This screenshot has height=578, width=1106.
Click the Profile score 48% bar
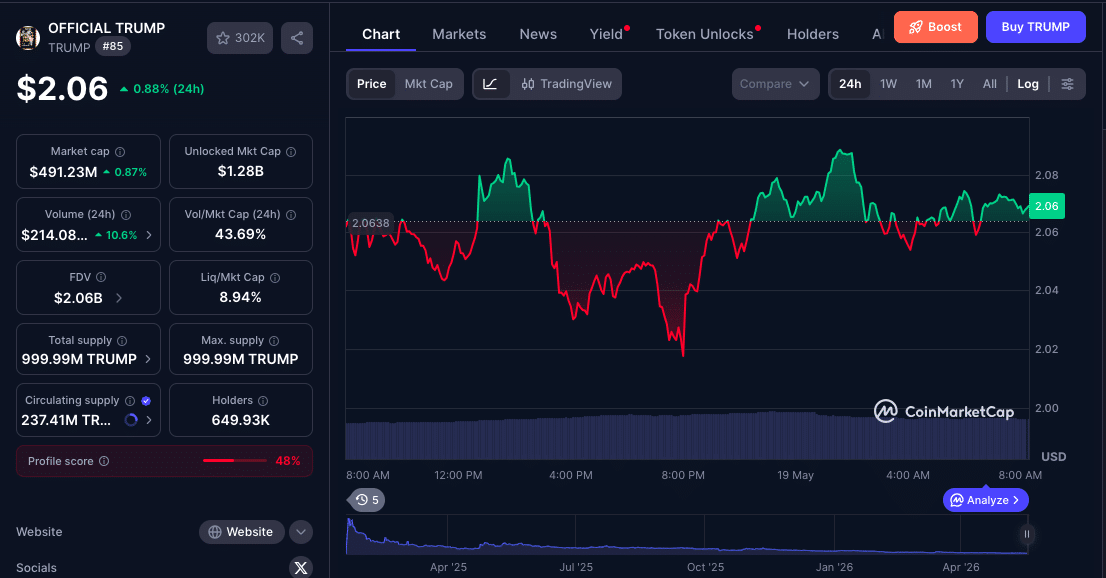pyautogui.click(x=235, y=461)
